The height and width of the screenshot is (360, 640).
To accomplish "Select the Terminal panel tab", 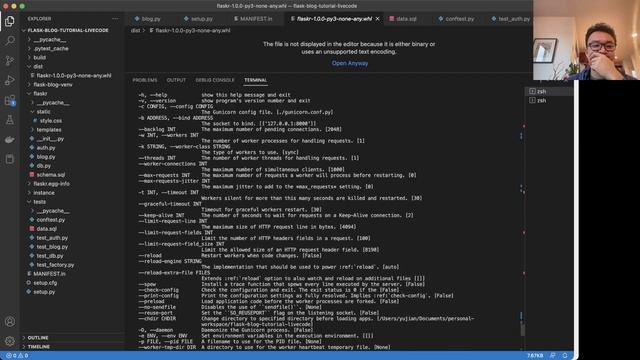I will coord(256,80).
